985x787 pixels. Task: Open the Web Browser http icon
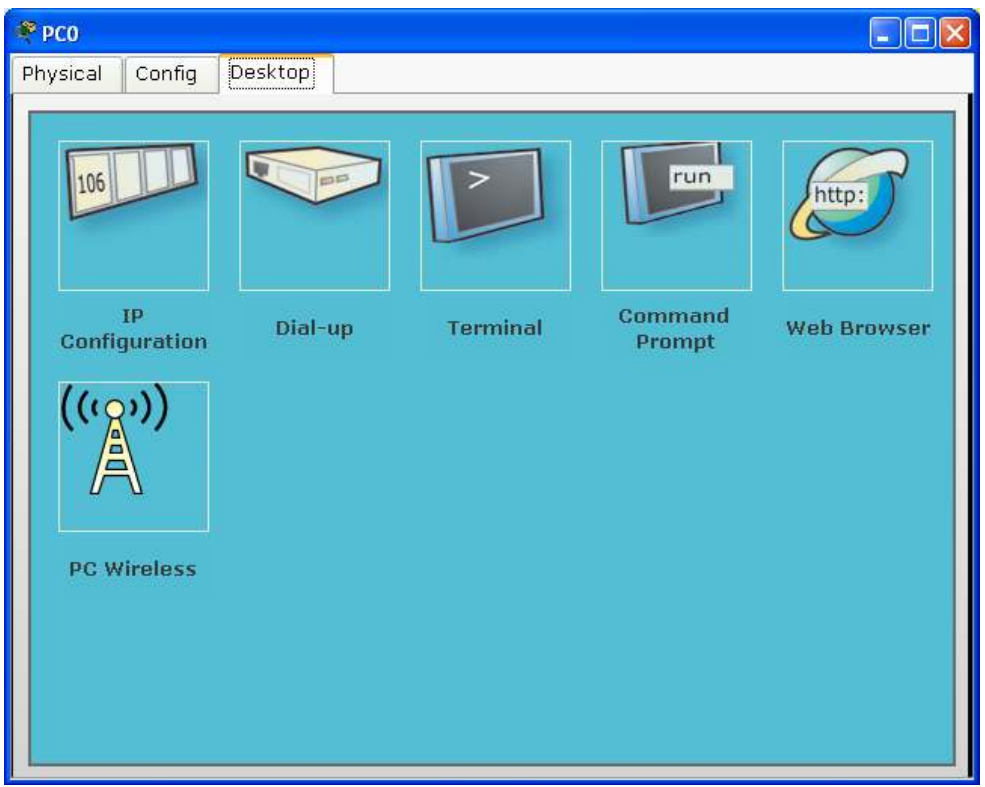[x=857, y=215]
